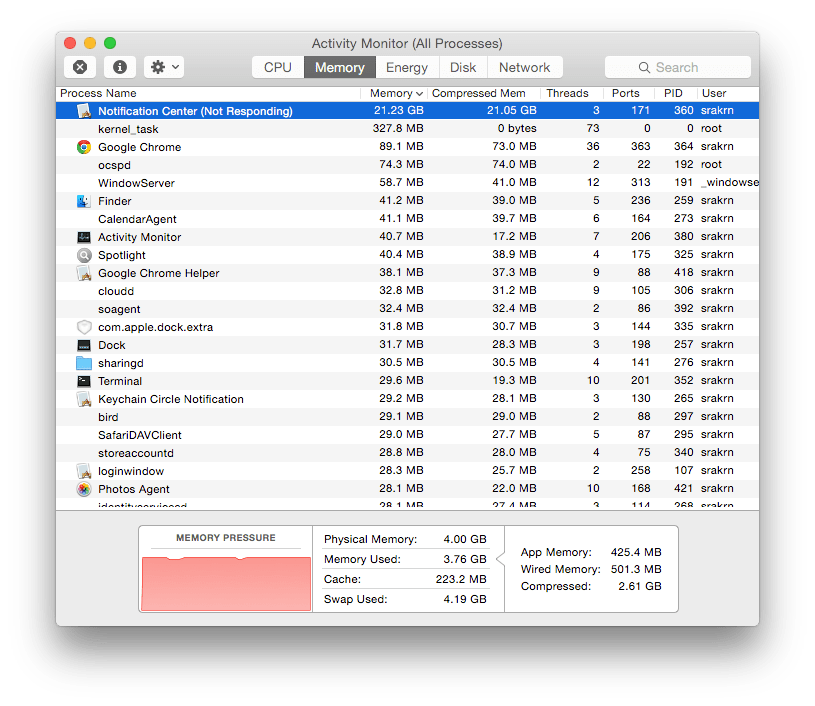Click the Dock process icon
This screenshot has width=815, height=706.
(84, 345)
